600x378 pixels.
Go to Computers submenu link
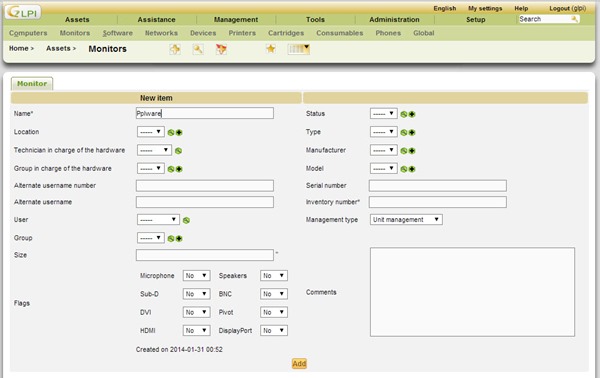tap(28, 33)
